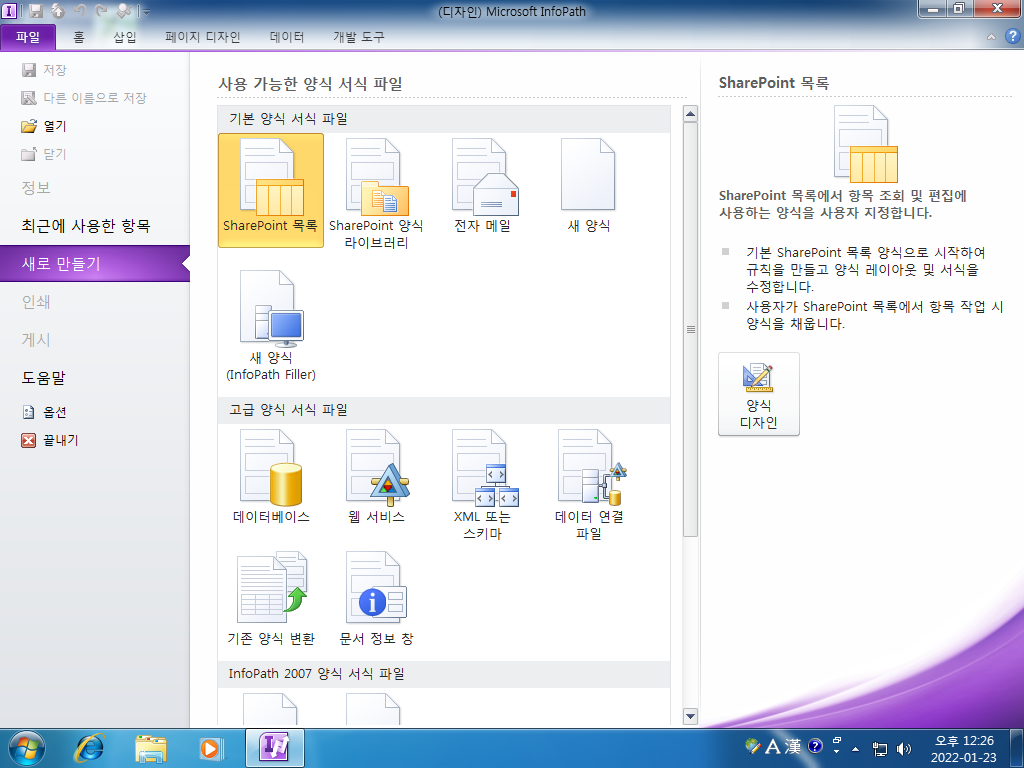
Task: Choose the 데이터 연결 파일 template
Action: pos(588,484)
